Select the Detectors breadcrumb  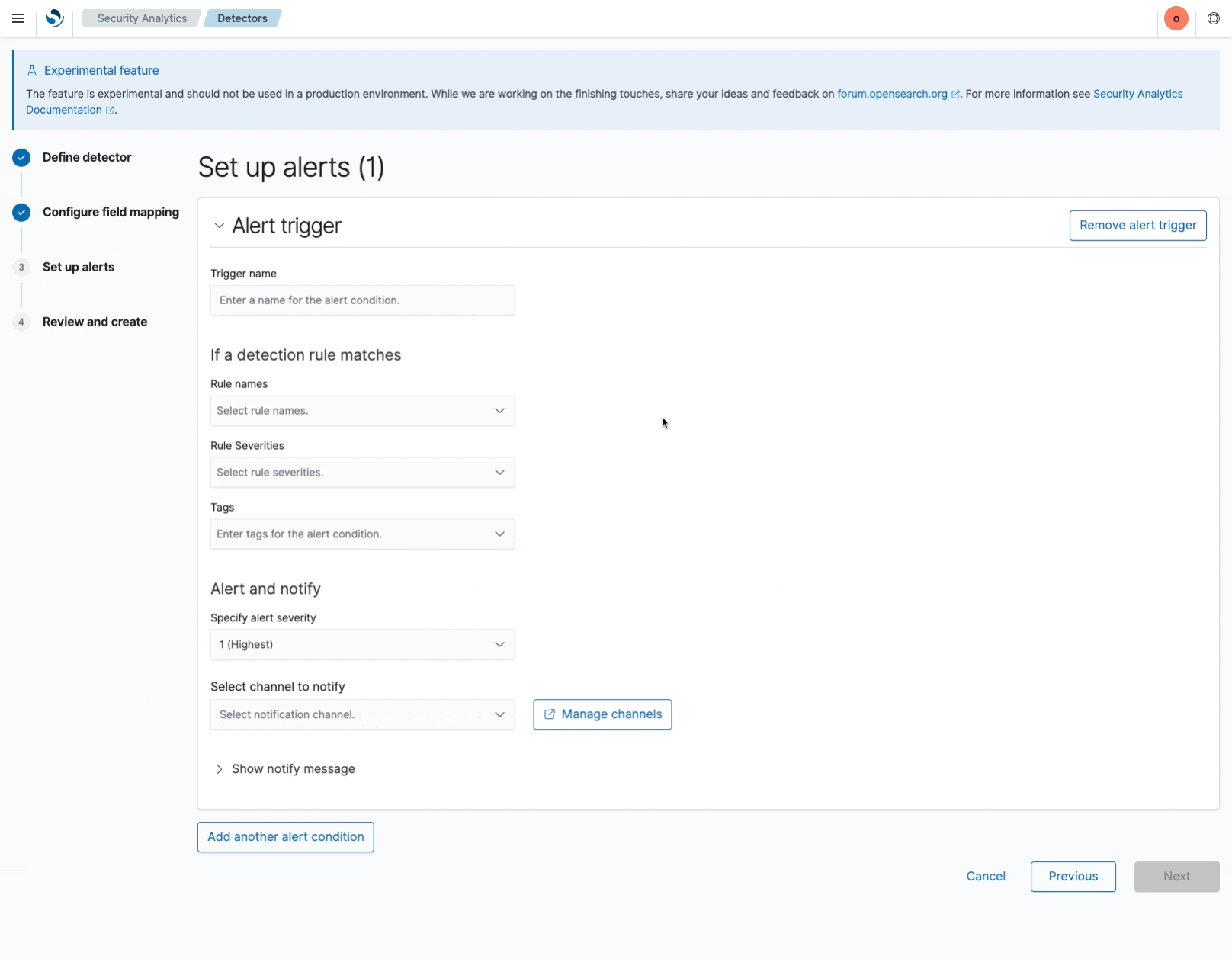click(x=242, y=18)
